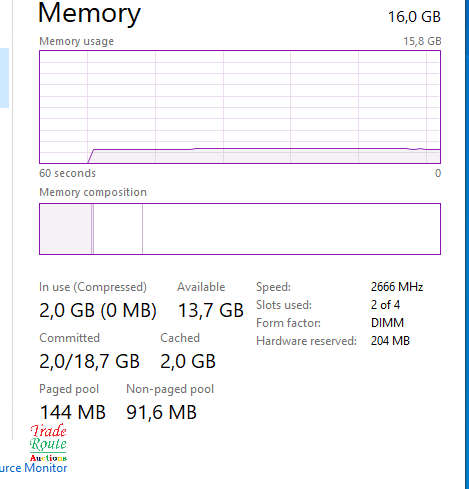Image resolution: width=469 pixels, height=489 pixels.
Task: Click the In use 2,0 GB value
Action: coord(98,310)
